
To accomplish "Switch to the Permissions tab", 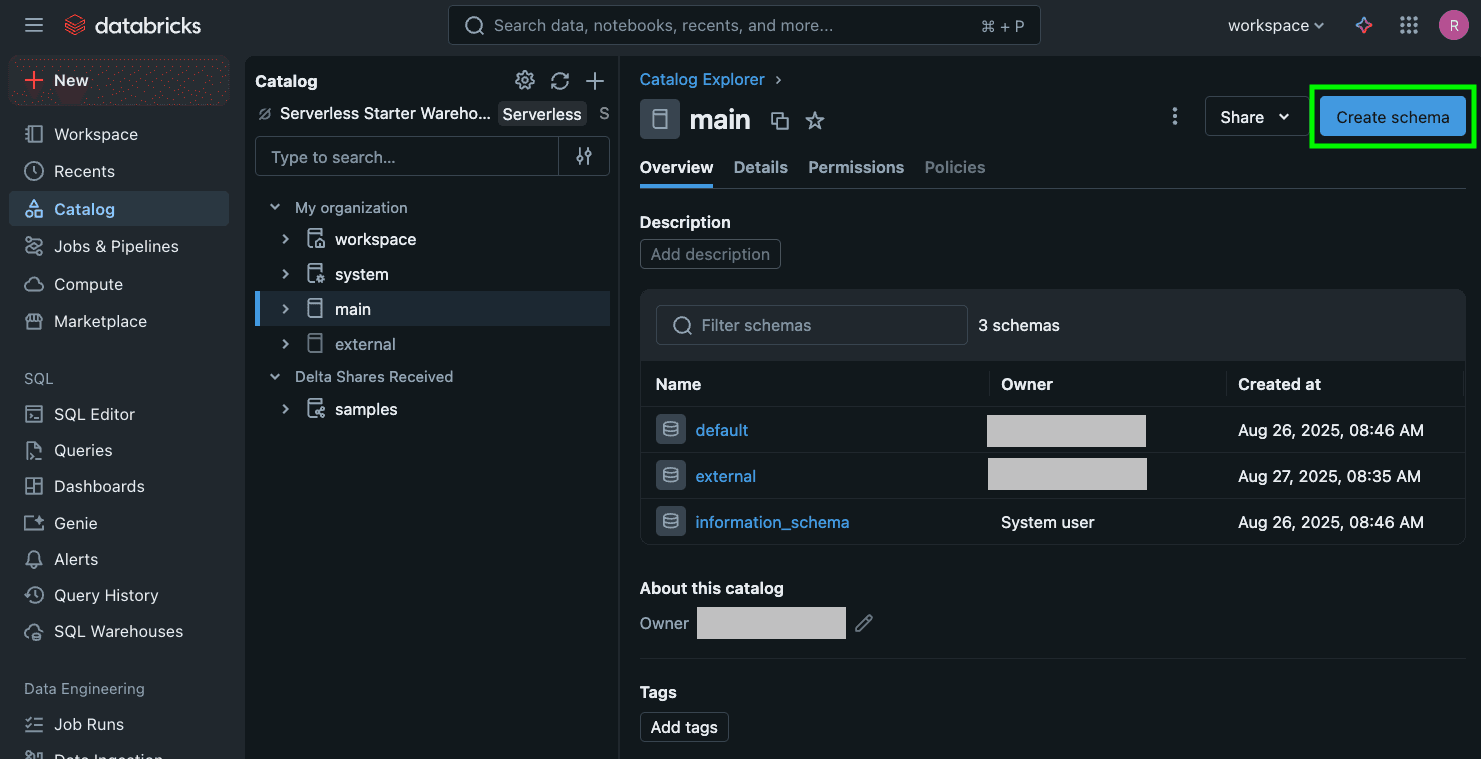I will 856,167.
